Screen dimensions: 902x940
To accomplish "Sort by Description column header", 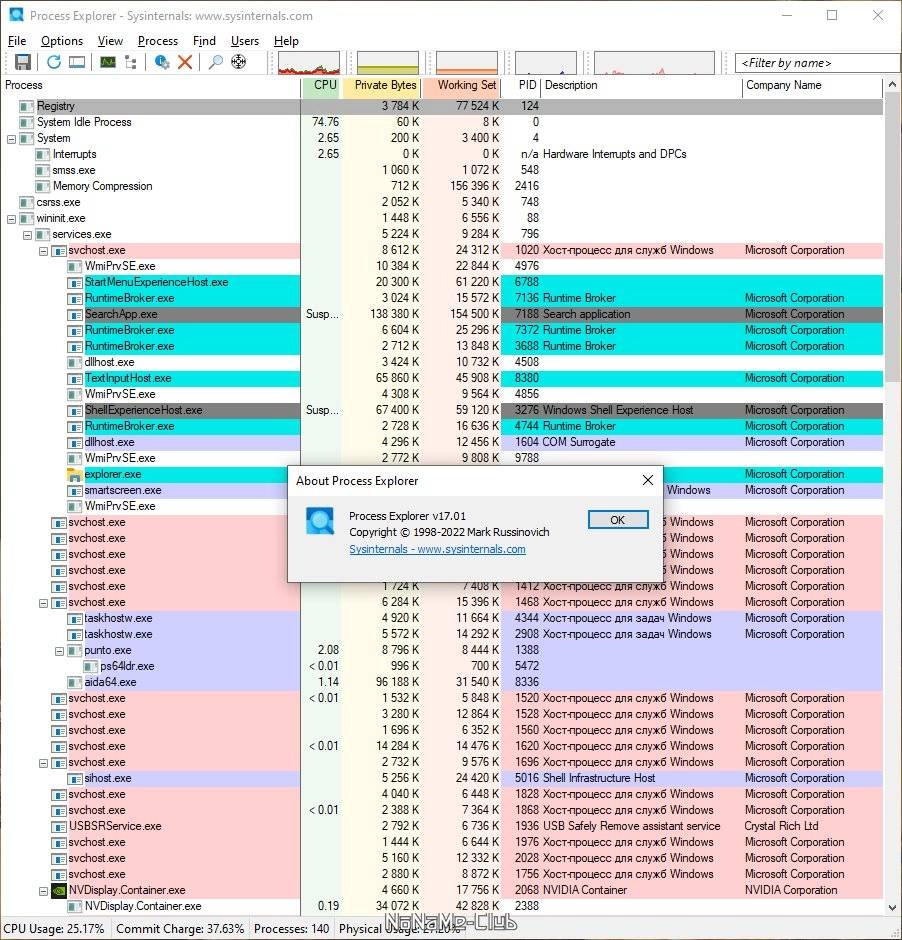I will point(641,85).
